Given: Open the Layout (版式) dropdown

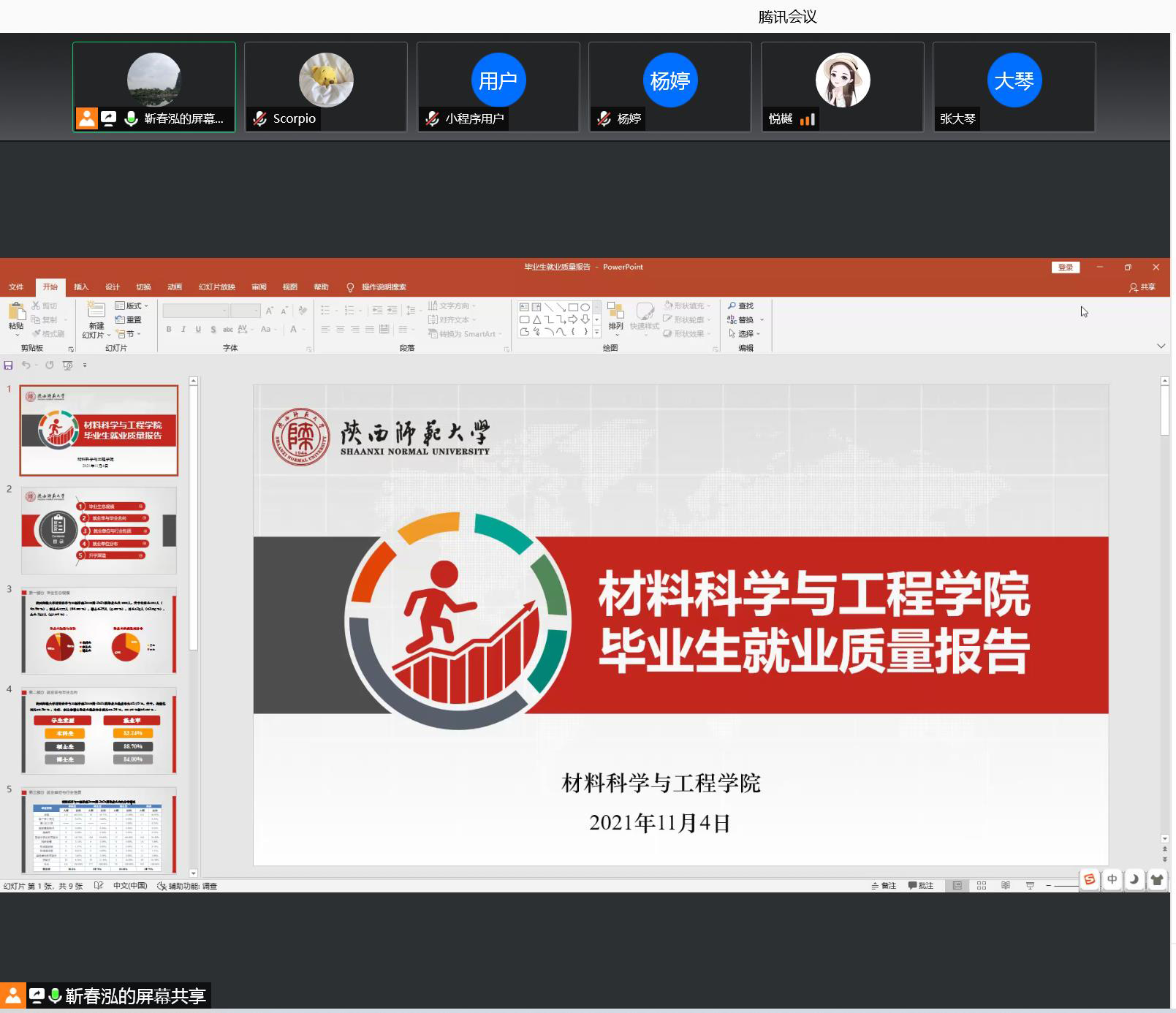Looking at the screenshot, I should [x=132, y=306].
